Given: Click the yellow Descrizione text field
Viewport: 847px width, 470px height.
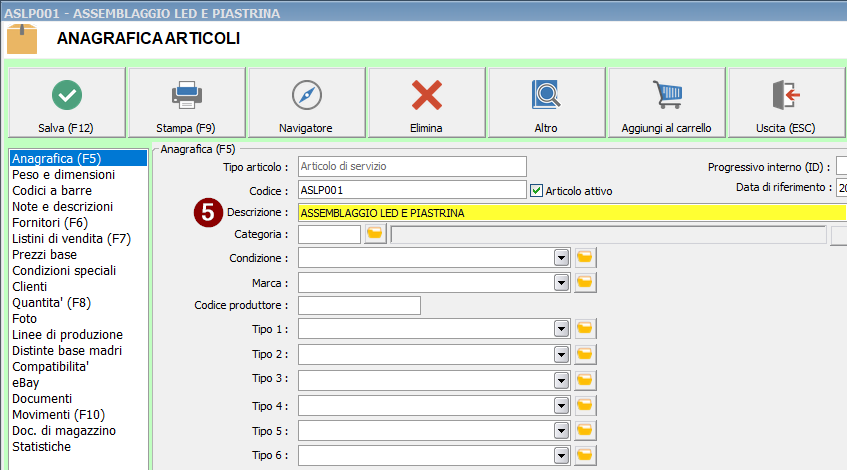Looking at the screenshot, I should click(x=570, y=212).
